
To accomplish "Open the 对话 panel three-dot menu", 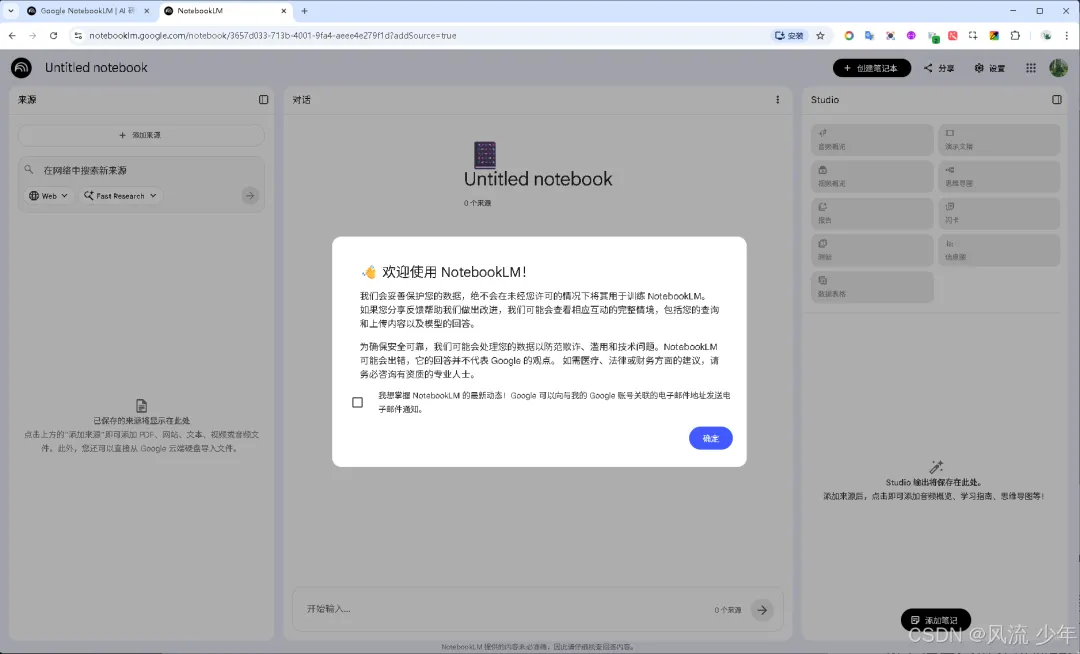I will coord(778,100).
